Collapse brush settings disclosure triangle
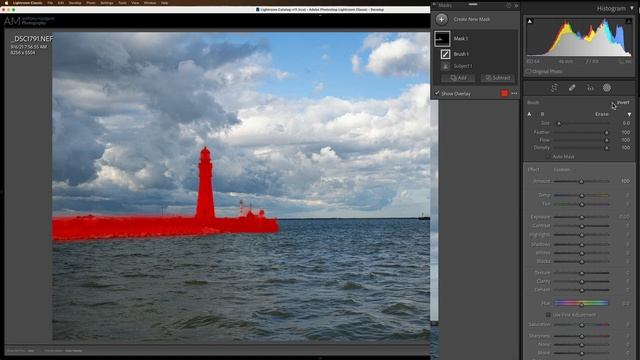640x360 pixels. [x=629, y=114]
